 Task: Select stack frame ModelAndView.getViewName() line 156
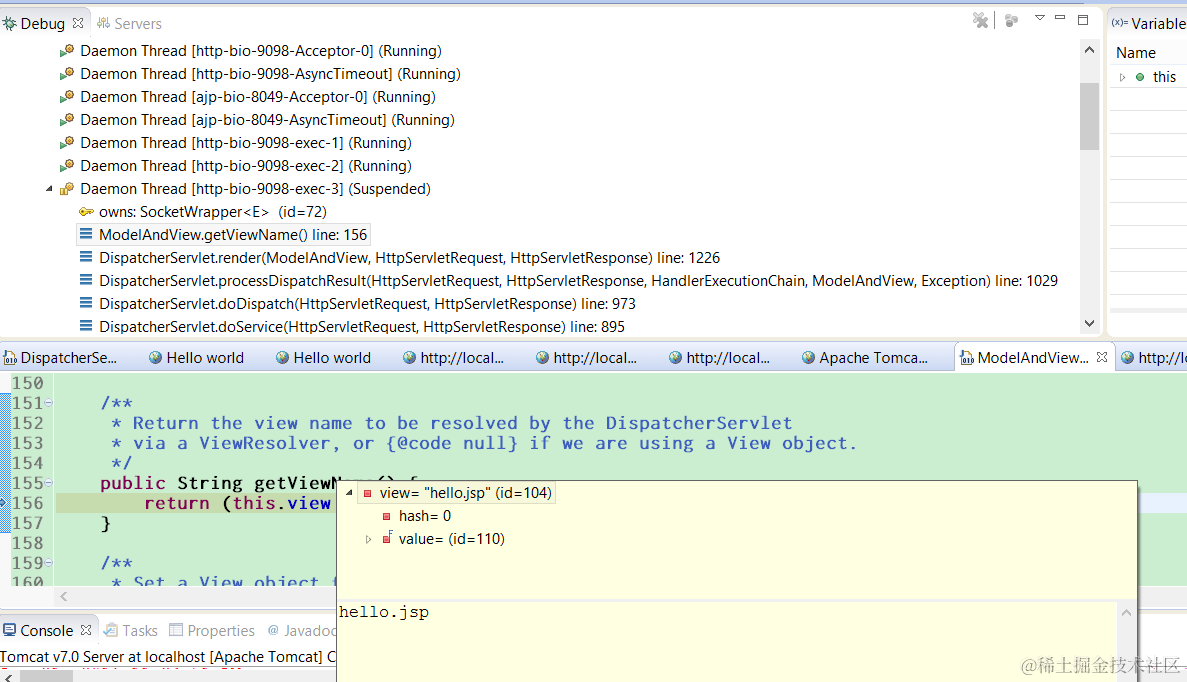[x=232, y=235]
